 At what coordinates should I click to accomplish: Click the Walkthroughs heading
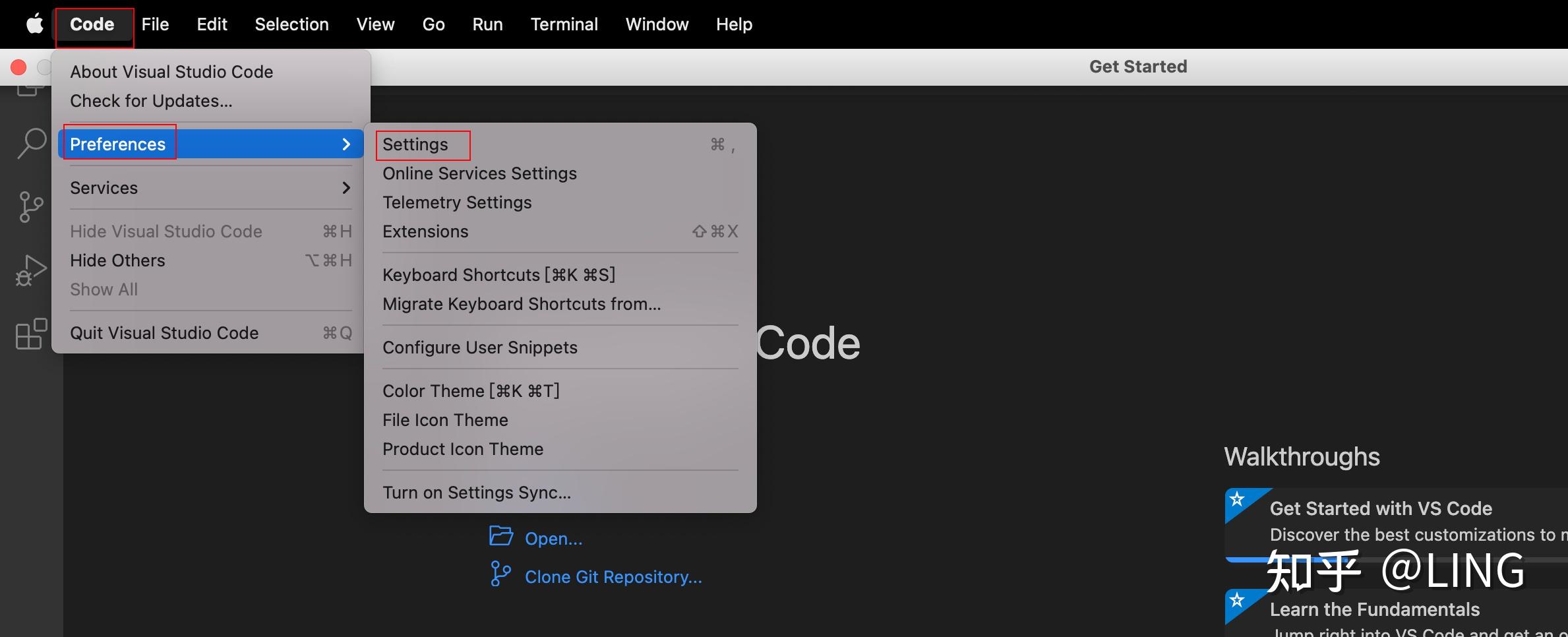pyautogui.click(x=1302, y=457)
